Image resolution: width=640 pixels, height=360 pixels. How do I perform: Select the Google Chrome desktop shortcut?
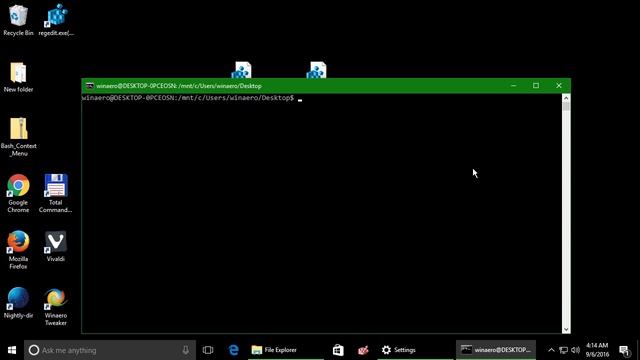pyautogui.click(x=18, y=193)
